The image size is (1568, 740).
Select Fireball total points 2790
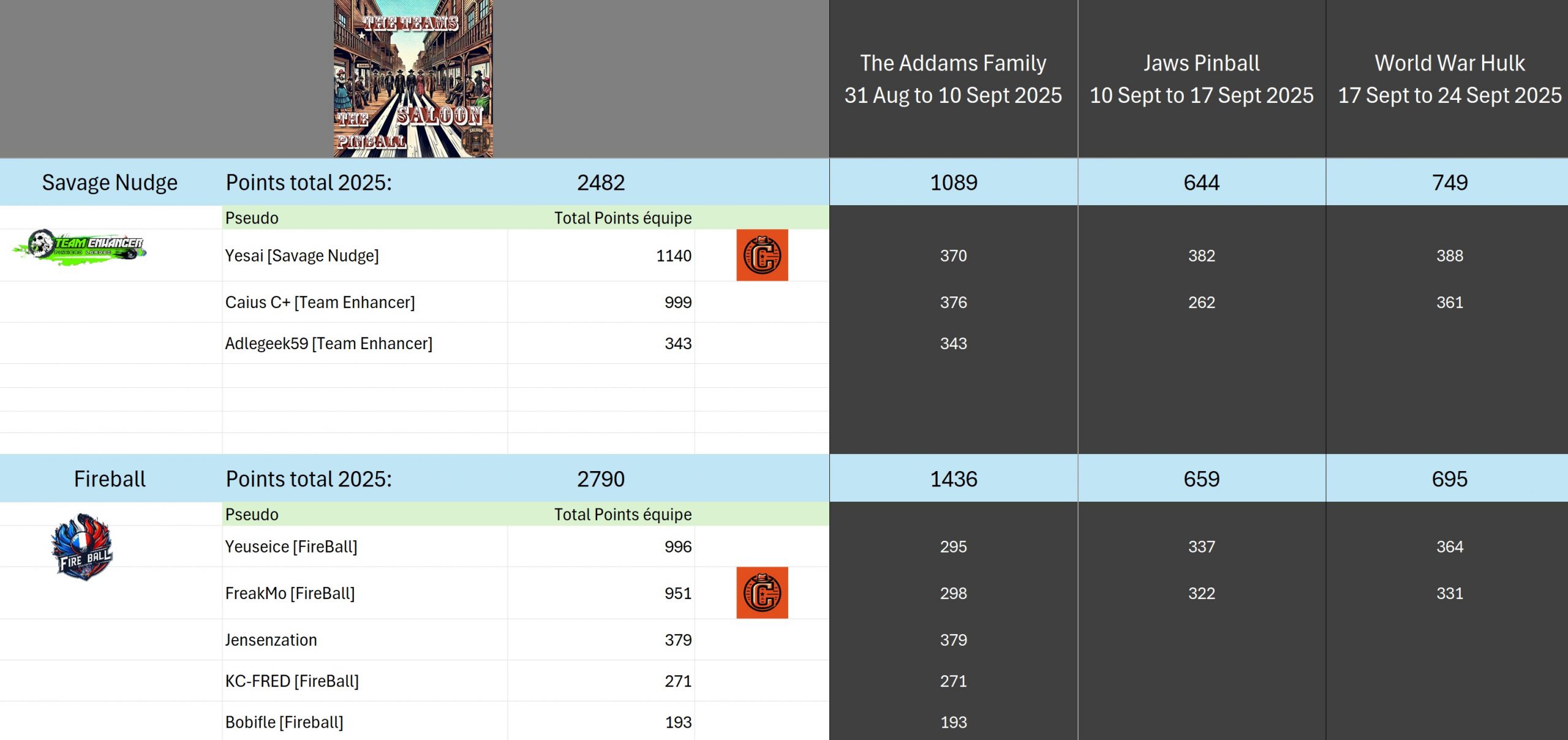click(x=601, y=479)
